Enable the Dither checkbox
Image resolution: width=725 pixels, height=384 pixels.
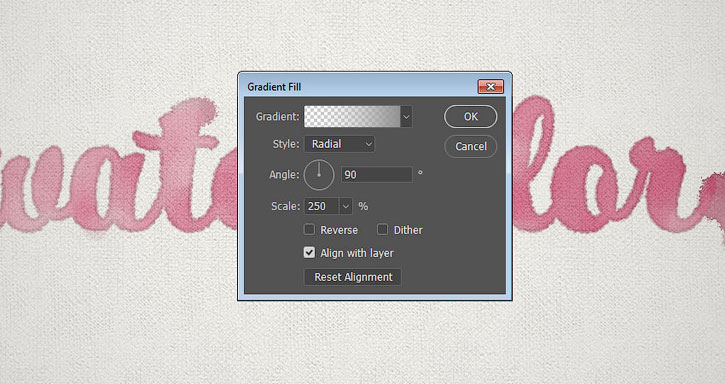pos(382,229)
